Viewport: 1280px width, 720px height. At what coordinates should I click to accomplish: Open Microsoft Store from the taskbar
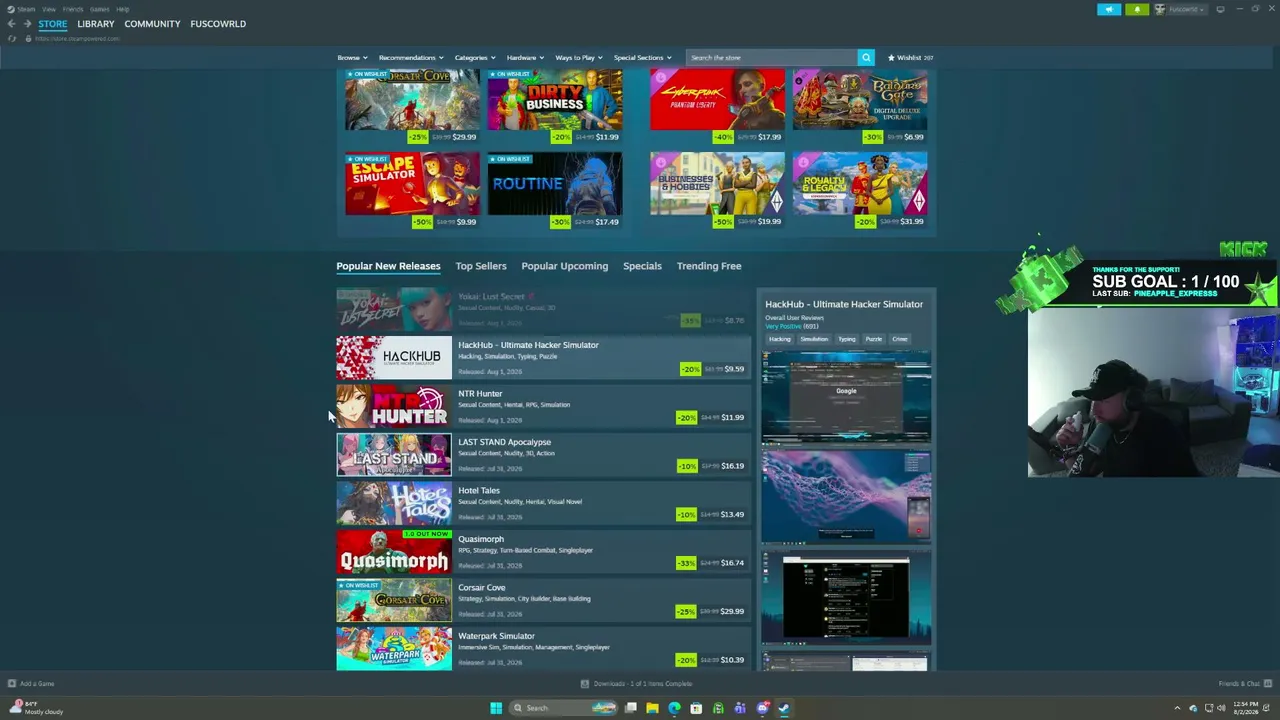[x=696, y=708]
